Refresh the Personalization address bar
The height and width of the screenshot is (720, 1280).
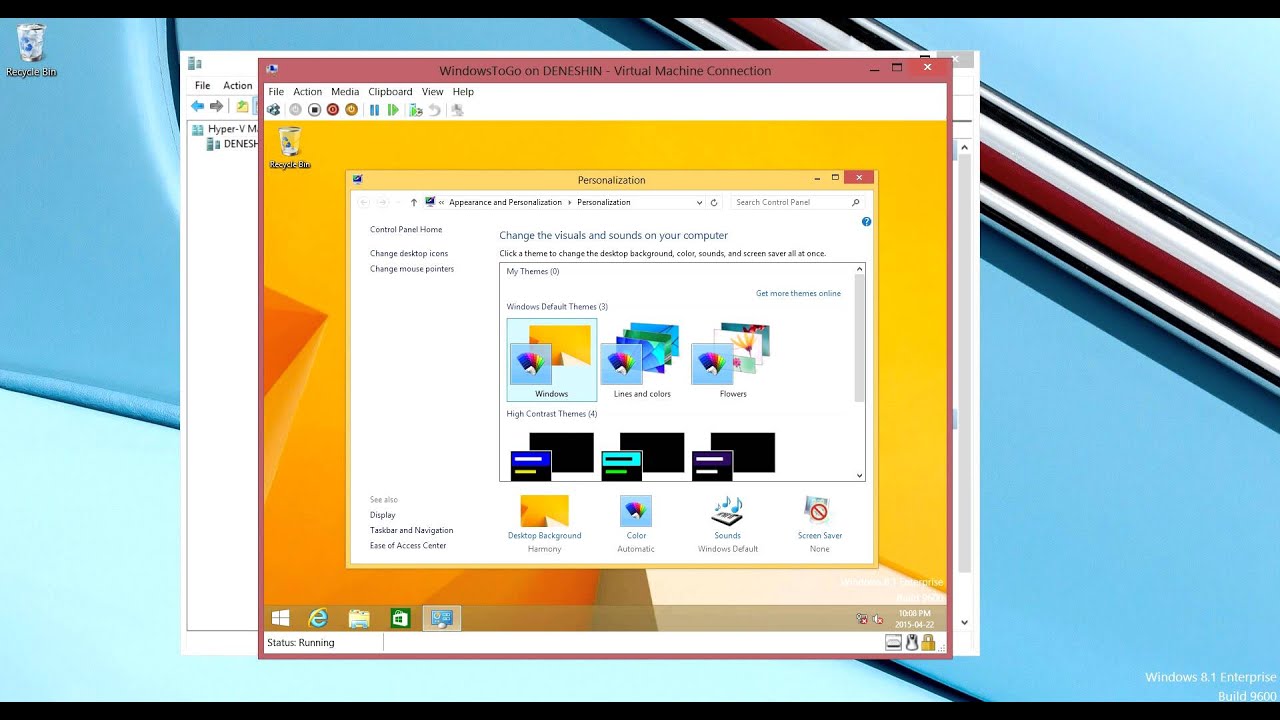point(714,202)
